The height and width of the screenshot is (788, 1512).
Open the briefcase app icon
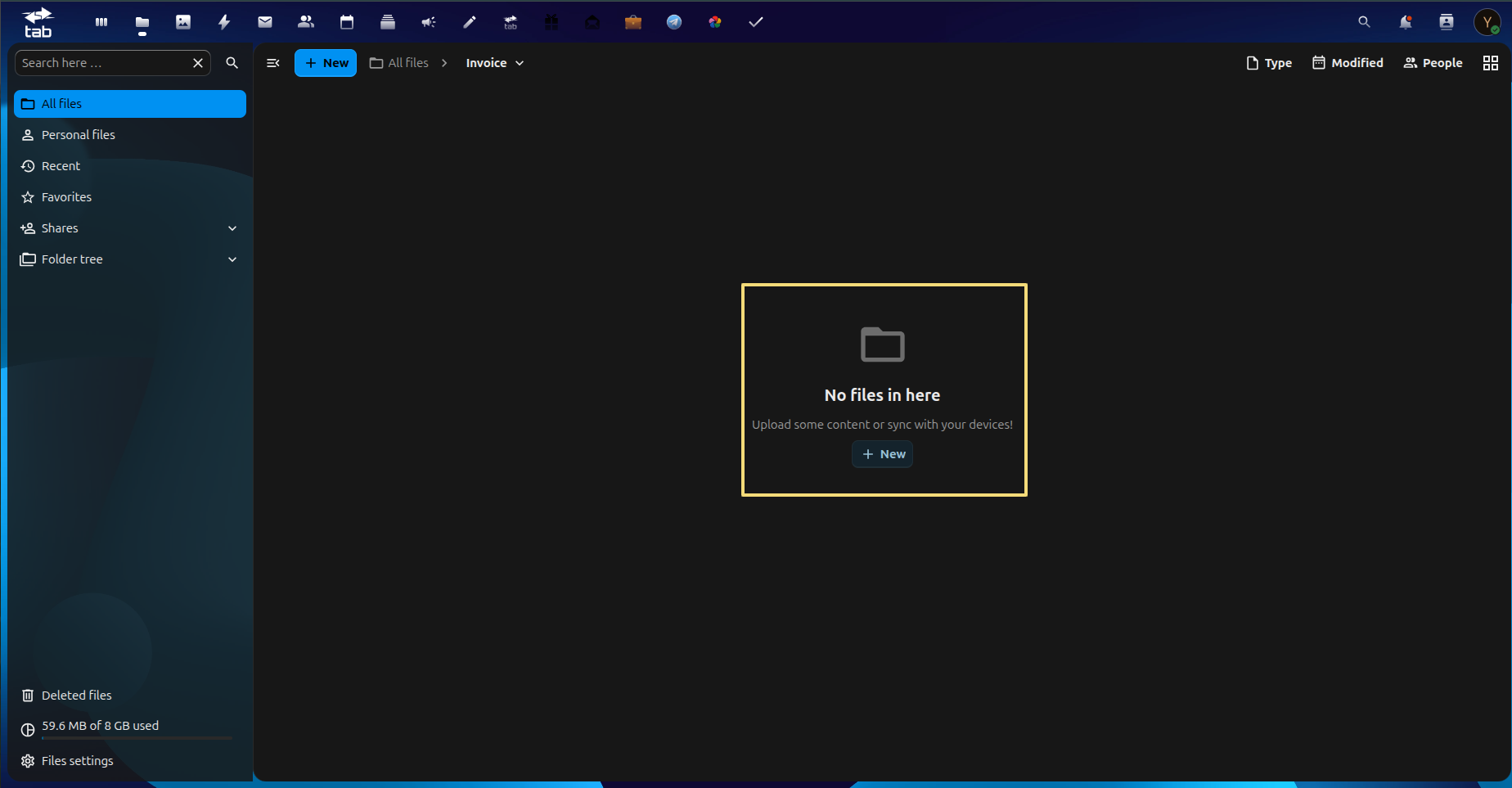click(633, 22)
